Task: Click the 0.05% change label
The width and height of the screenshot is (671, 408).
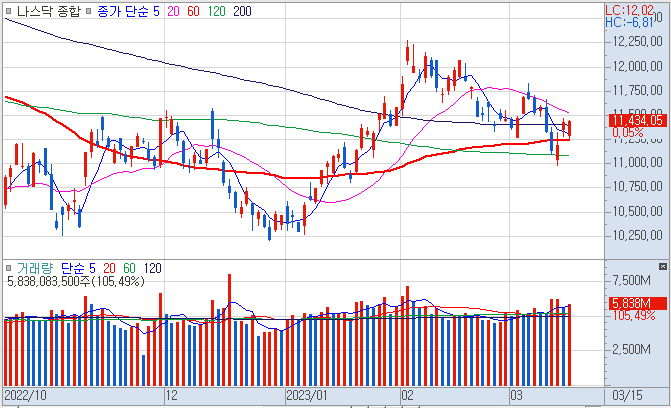Action: click(x=628, y=132)
